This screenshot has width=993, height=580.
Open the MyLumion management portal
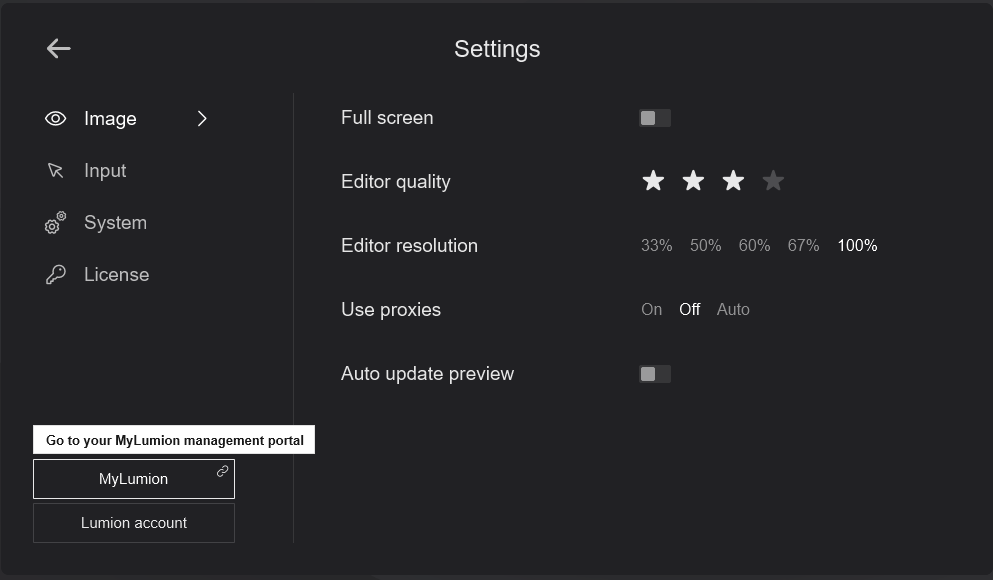[x=133, y=478]
